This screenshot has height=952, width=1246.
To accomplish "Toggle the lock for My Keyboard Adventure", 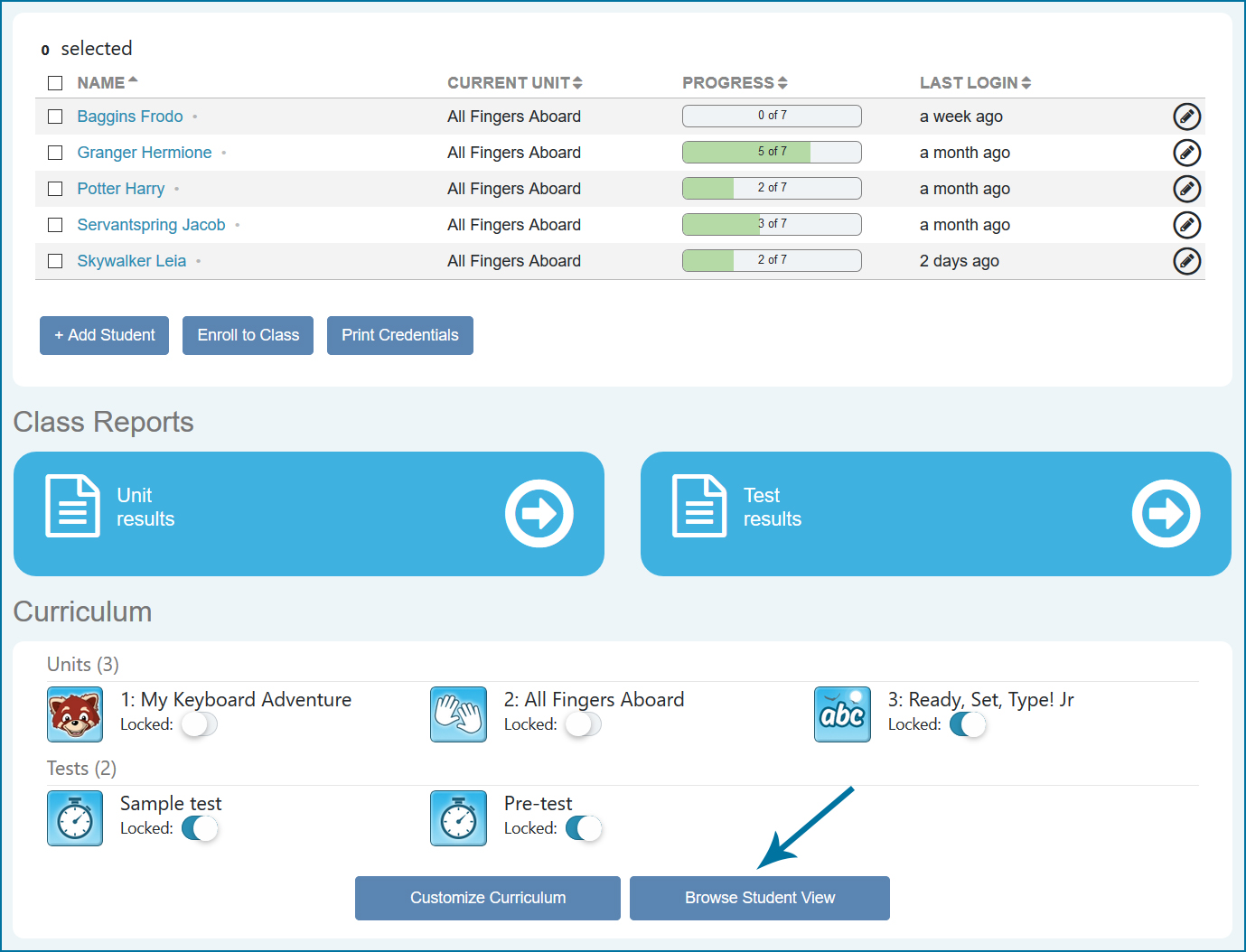I will click(199, 724).
